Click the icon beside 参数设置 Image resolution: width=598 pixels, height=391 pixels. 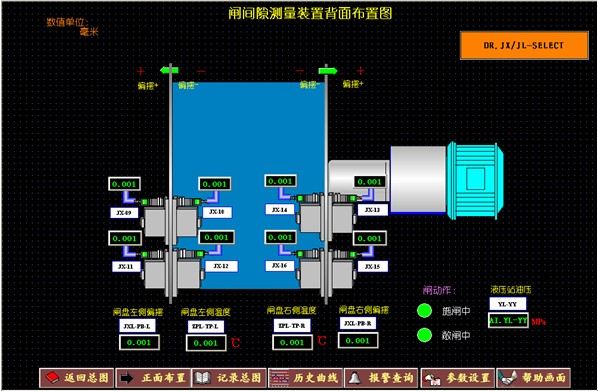[431, 378]
